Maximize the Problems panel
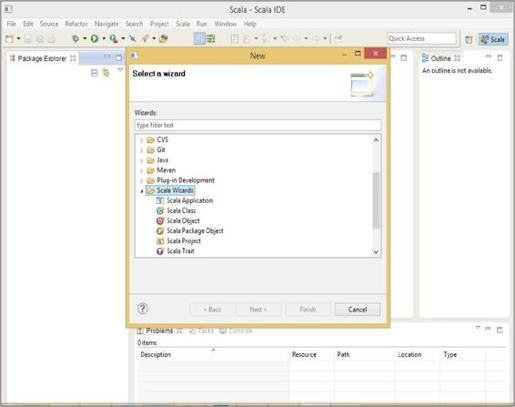This screenshot has width=515, height=407. (499, 330)
